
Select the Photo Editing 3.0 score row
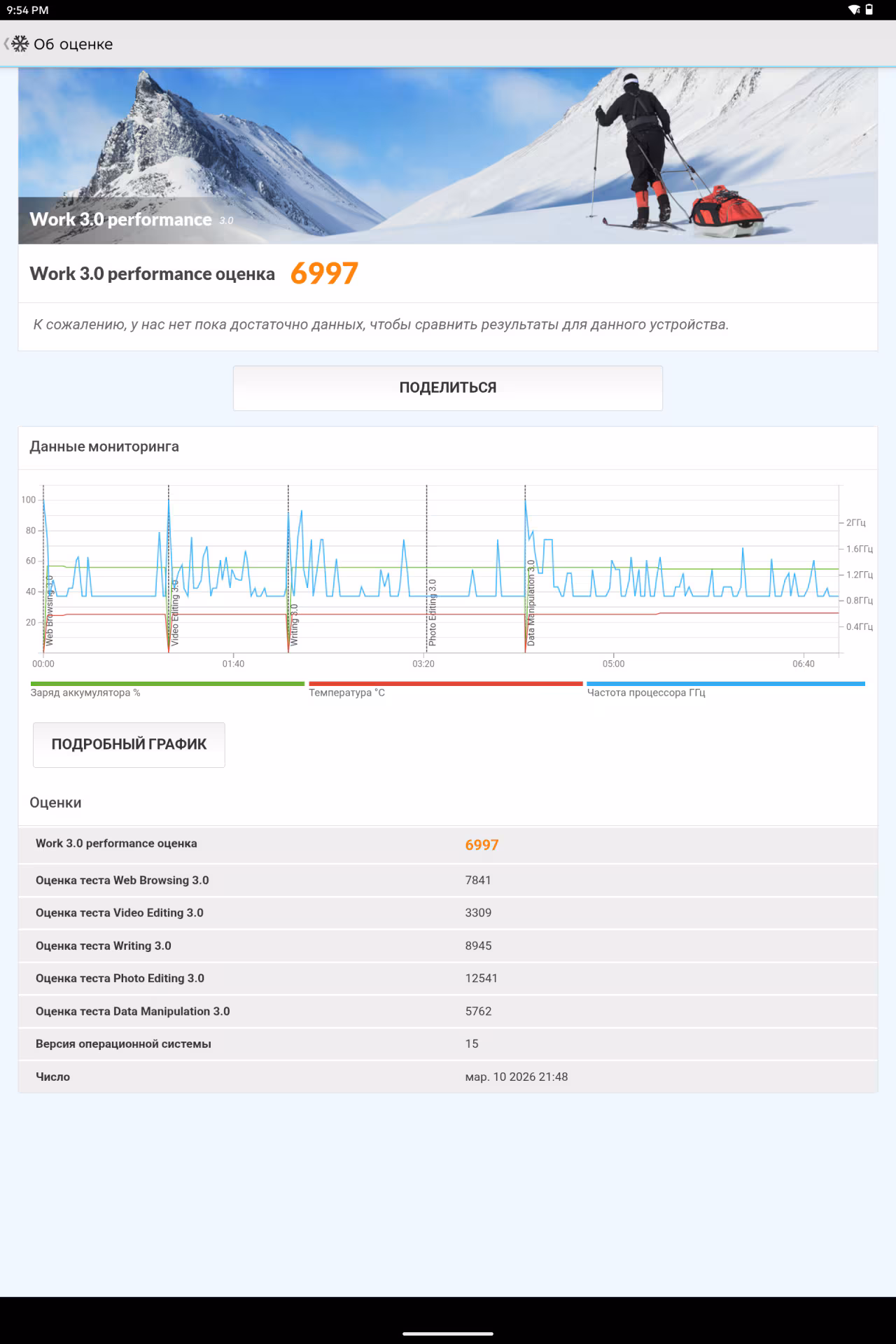[x=448, y=979]
